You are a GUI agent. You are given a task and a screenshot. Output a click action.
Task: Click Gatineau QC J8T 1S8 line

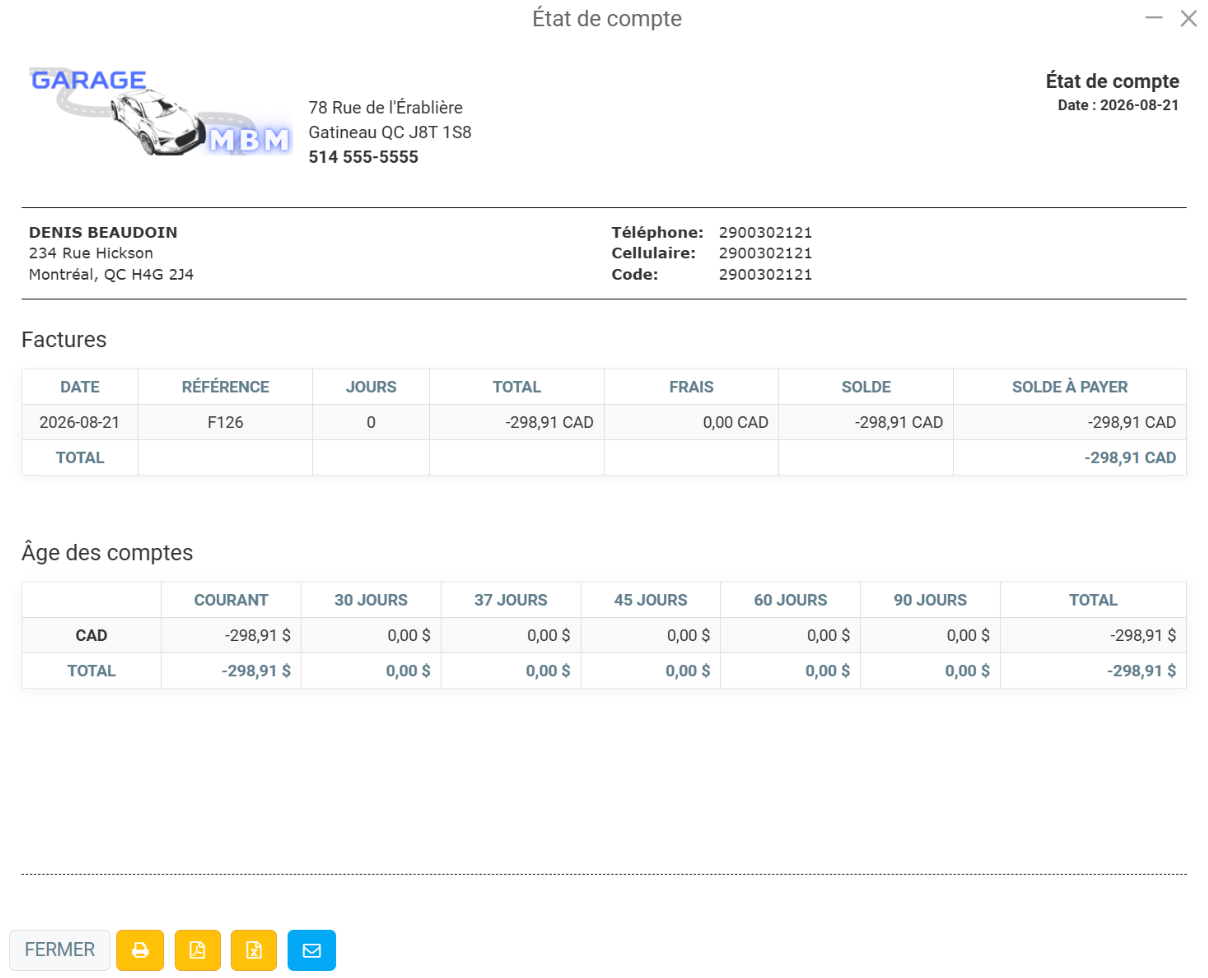click(390, 132)
